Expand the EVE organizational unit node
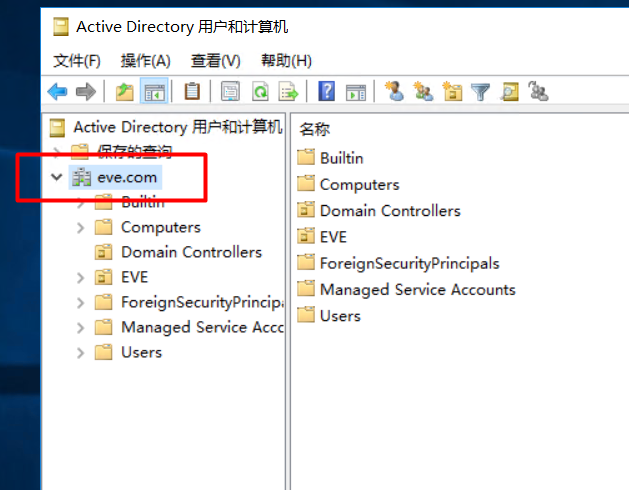The image size is (629, 490). (81, 278)
